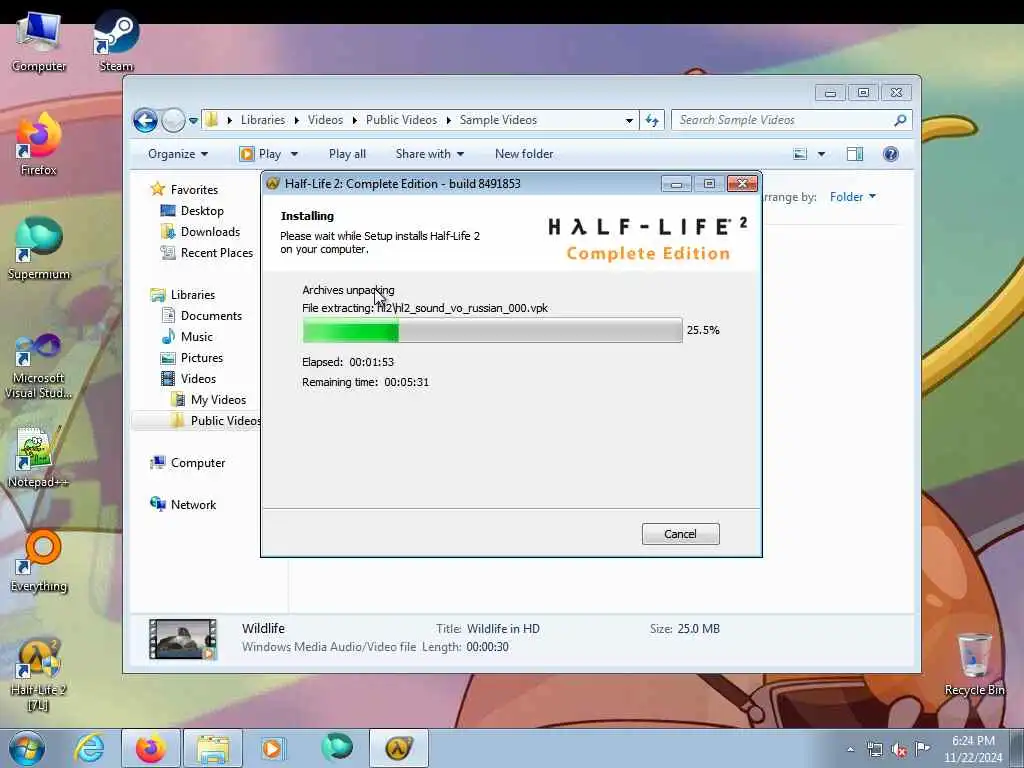
Task: Show hidden tray icons arrow
Action: pos(850,750)
